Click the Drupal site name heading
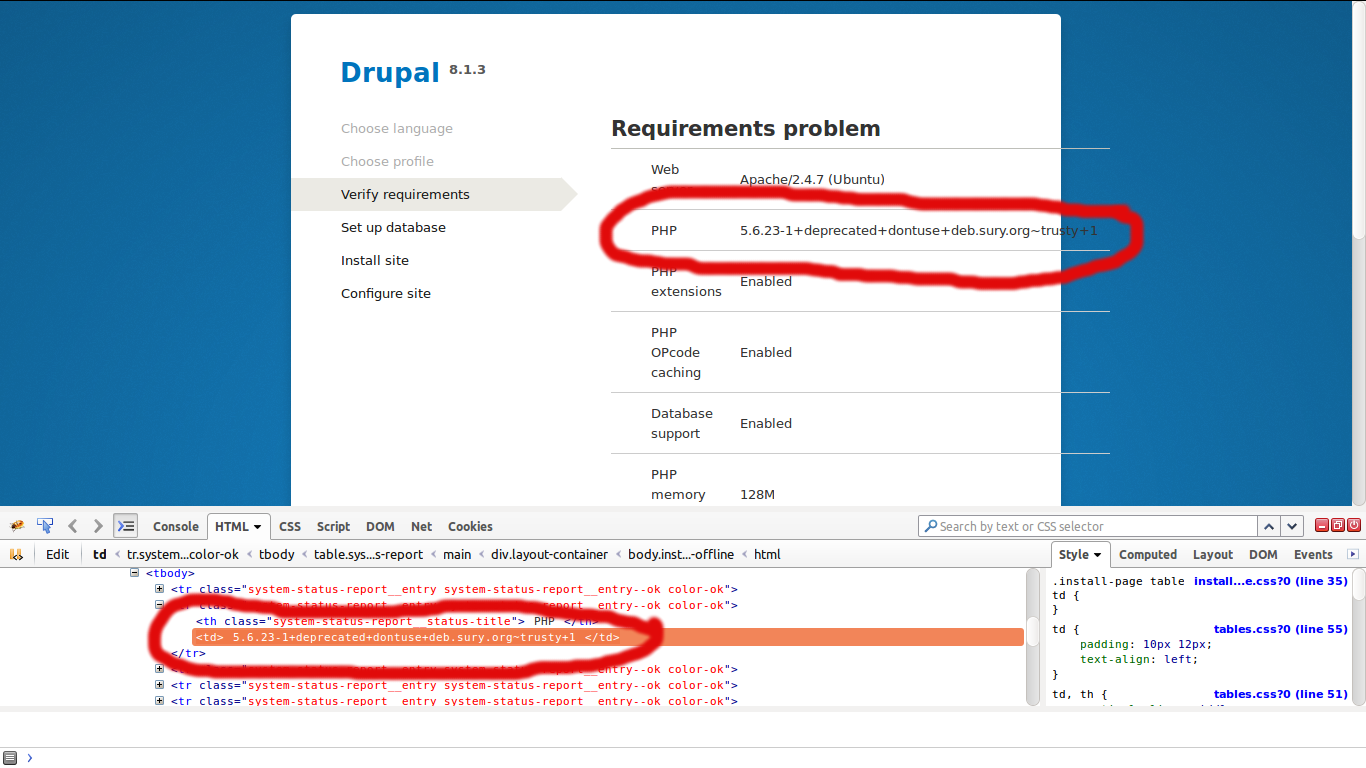Viewport: 1366px width, 768px height. (x=390, y=73)
